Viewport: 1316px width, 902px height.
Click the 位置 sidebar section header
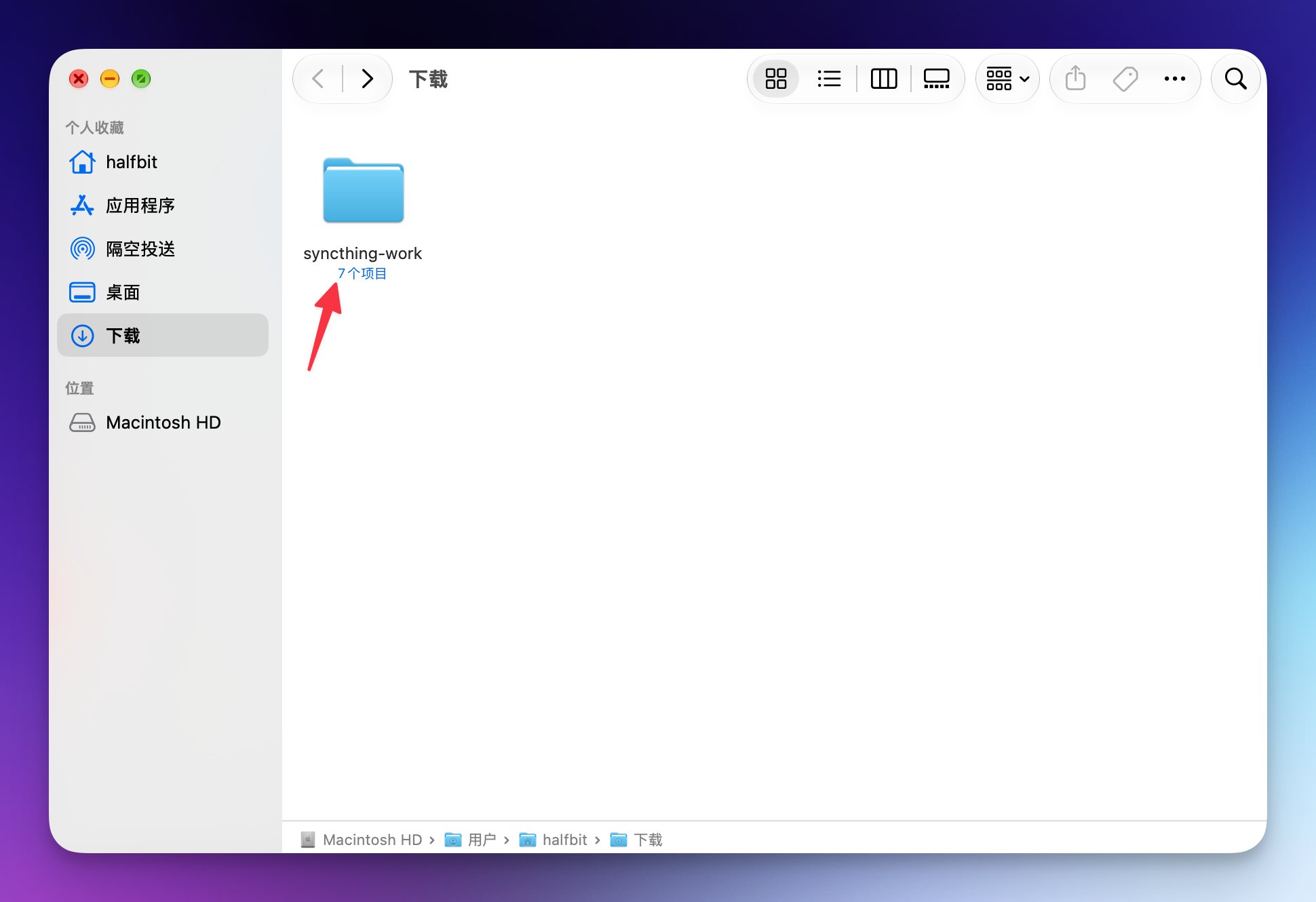click(x=79, y=388)
